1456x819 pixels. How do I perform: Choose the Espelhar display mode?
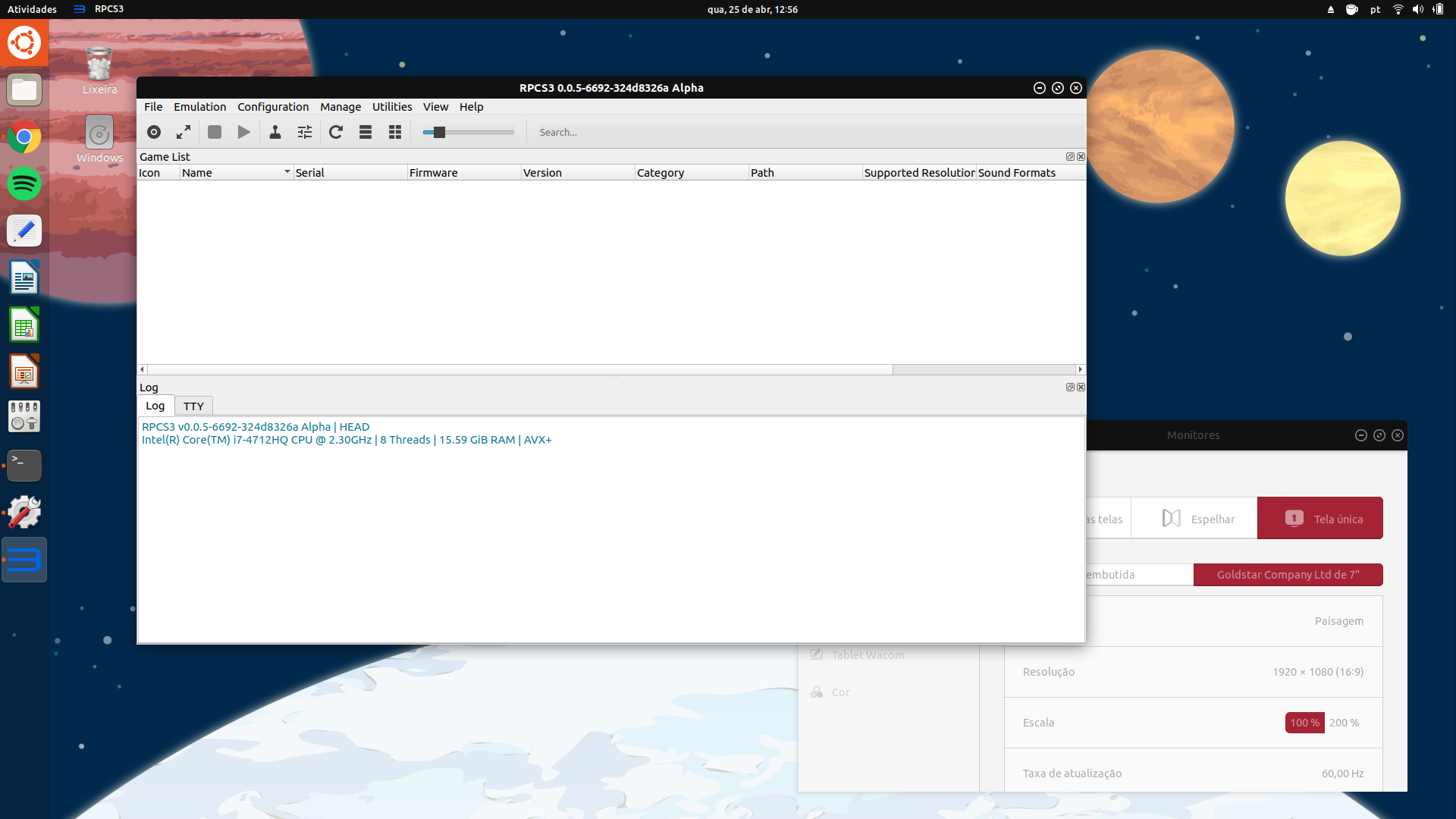1198,519
